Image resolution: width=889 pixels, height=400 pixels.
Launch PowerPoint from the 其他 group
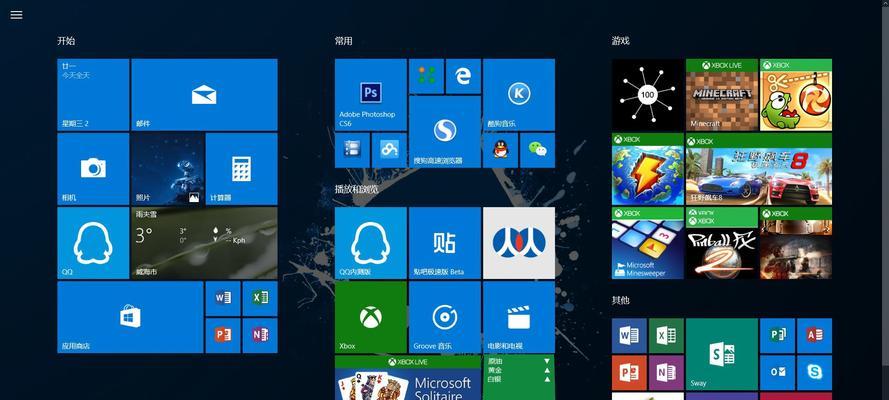coord(629,372)
